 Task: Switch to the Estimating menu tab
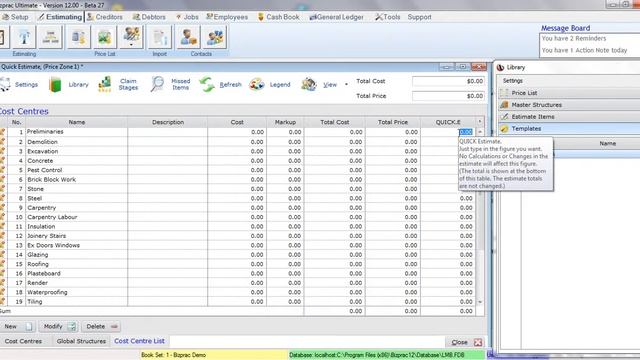click(60, 17)
